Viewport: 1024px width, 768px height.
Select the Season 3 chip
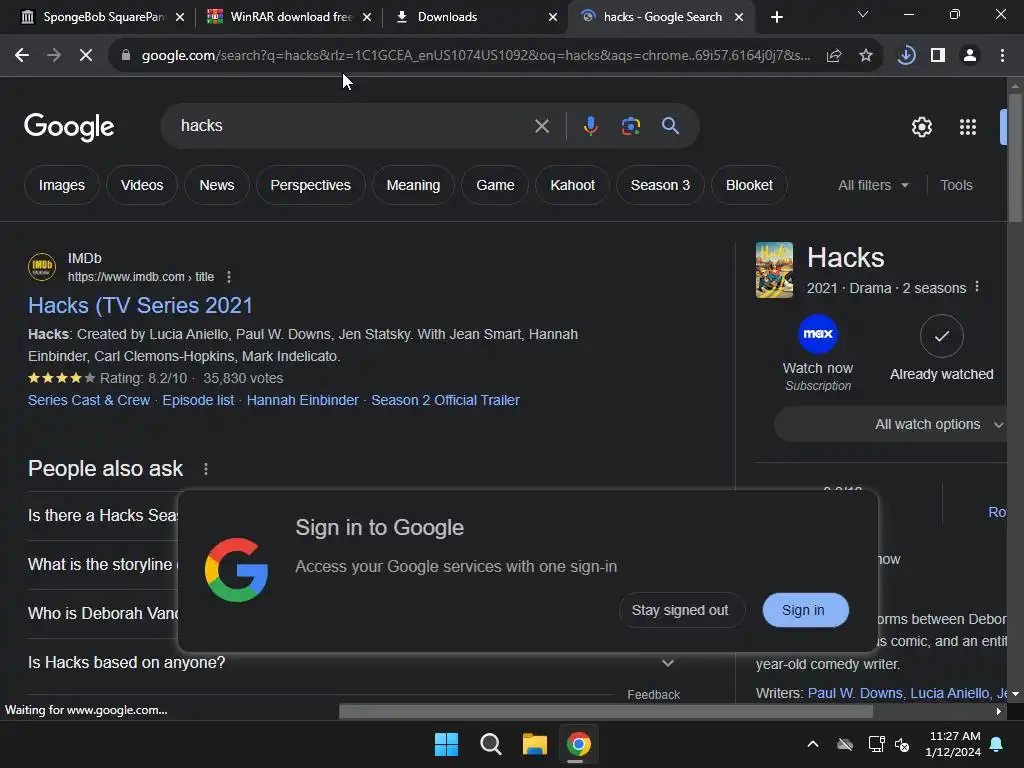point(660,185)
